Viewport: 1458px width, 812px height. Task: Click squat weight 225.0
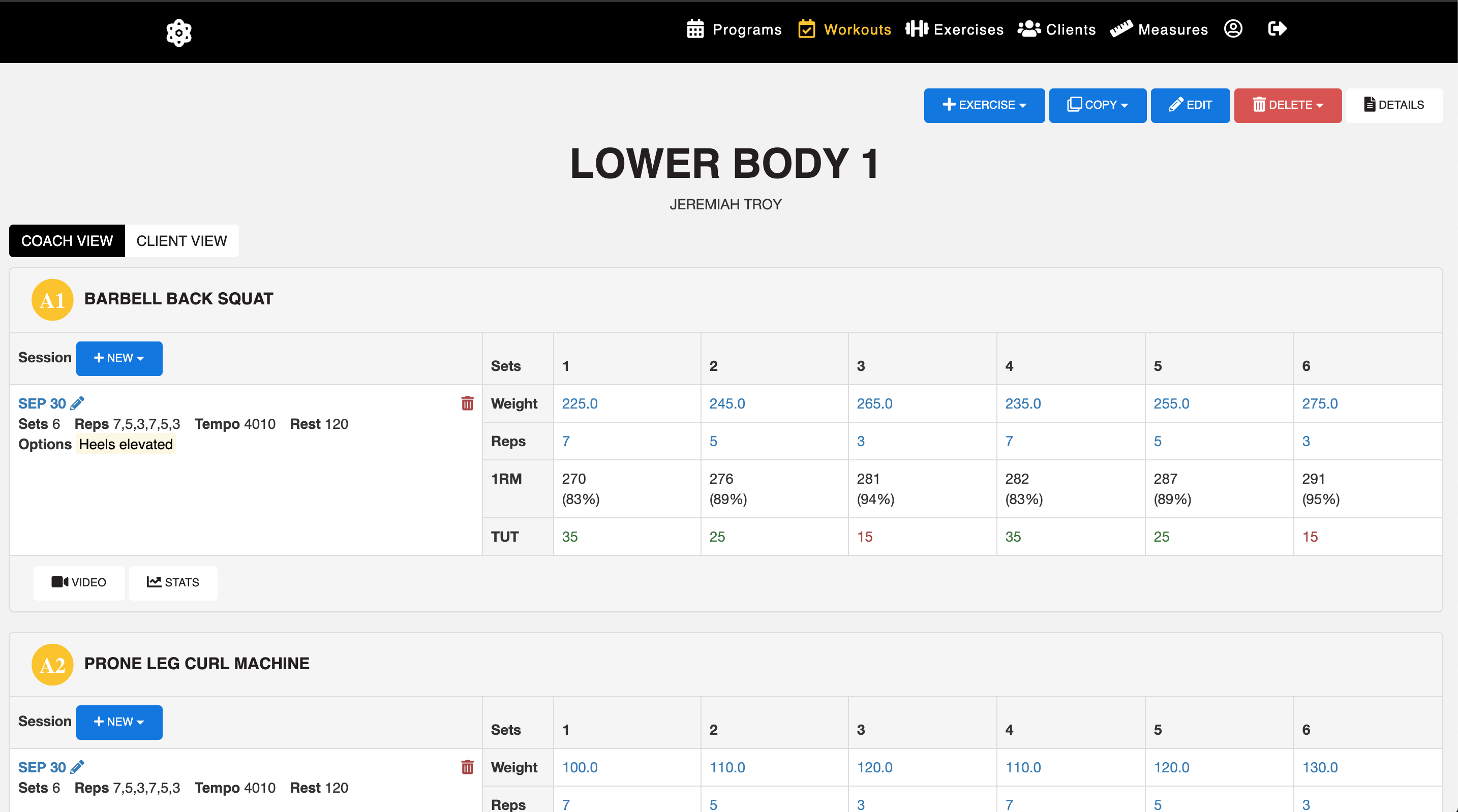[580, 403]
